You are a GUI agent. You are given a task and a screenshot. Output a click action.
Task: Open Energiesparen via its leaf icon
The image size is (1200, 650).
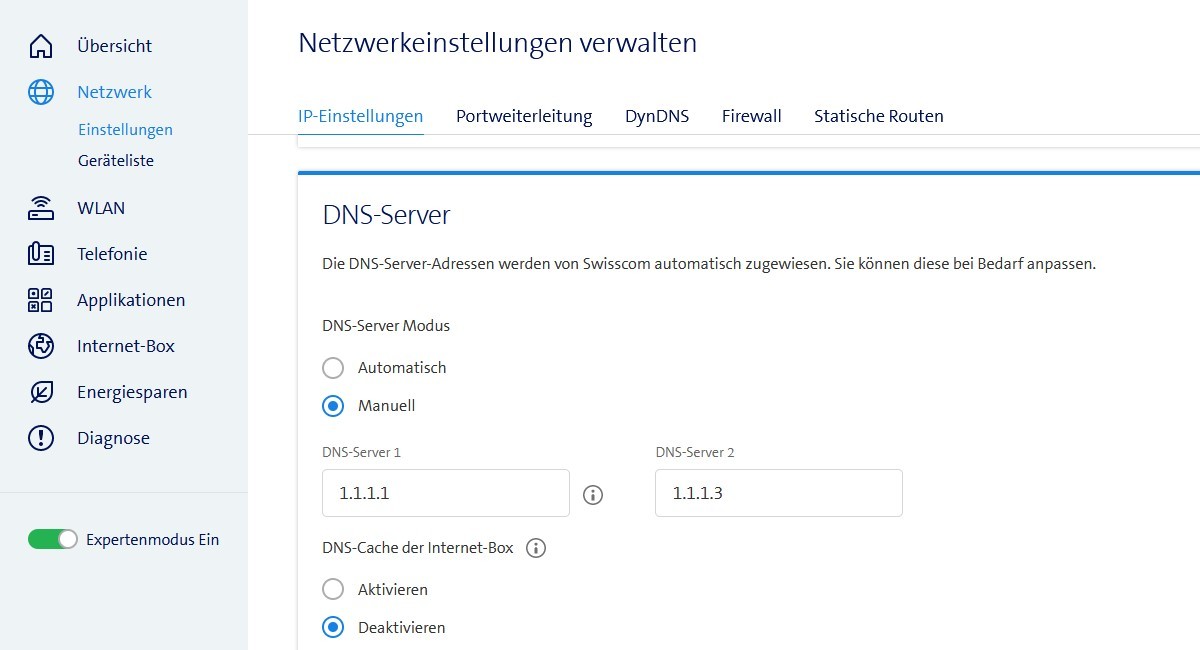[x=40, y=391]
